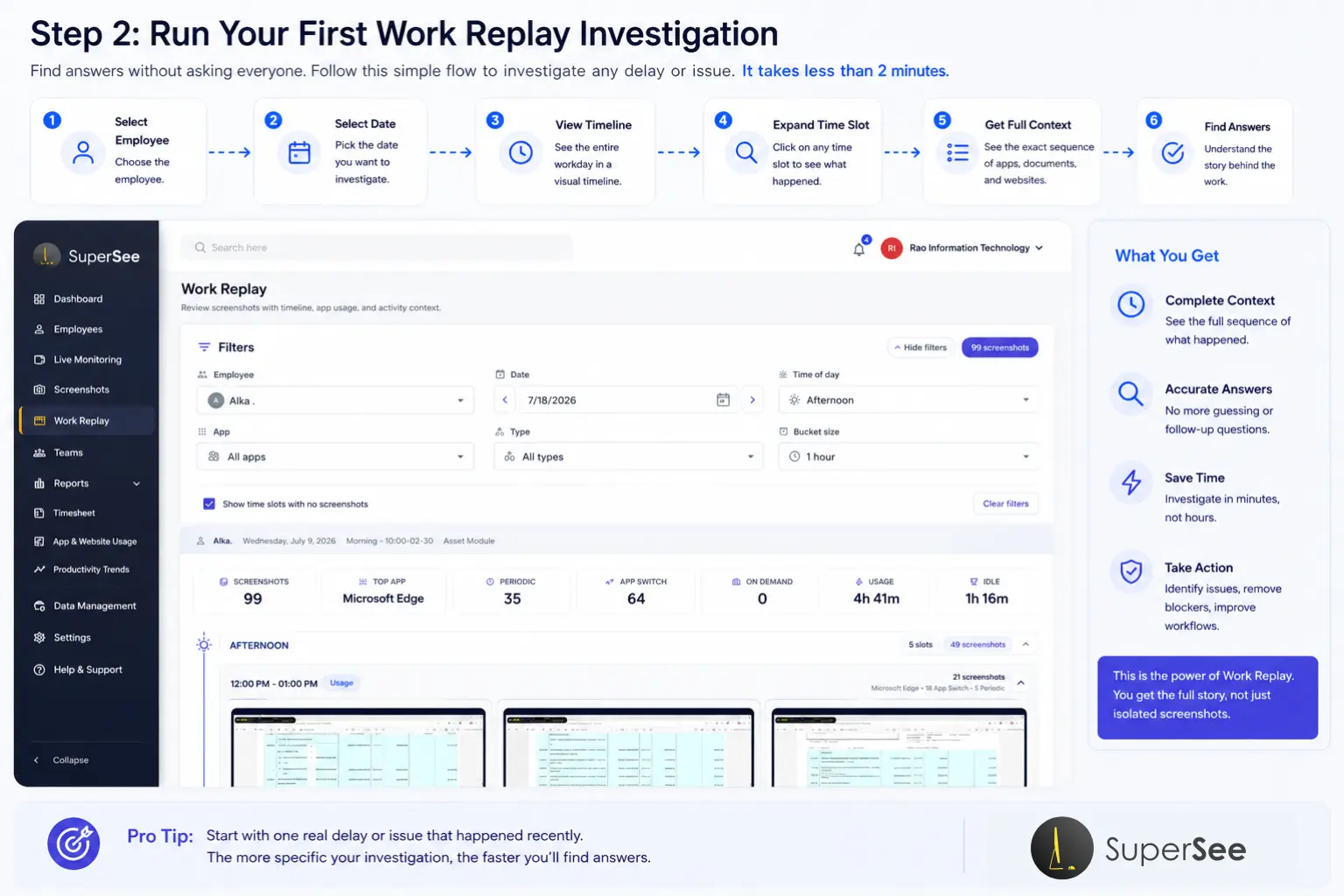Click the IDLE 1h 16m stat
Screen dimensions: 1344x896
click(x=986, y=591)
